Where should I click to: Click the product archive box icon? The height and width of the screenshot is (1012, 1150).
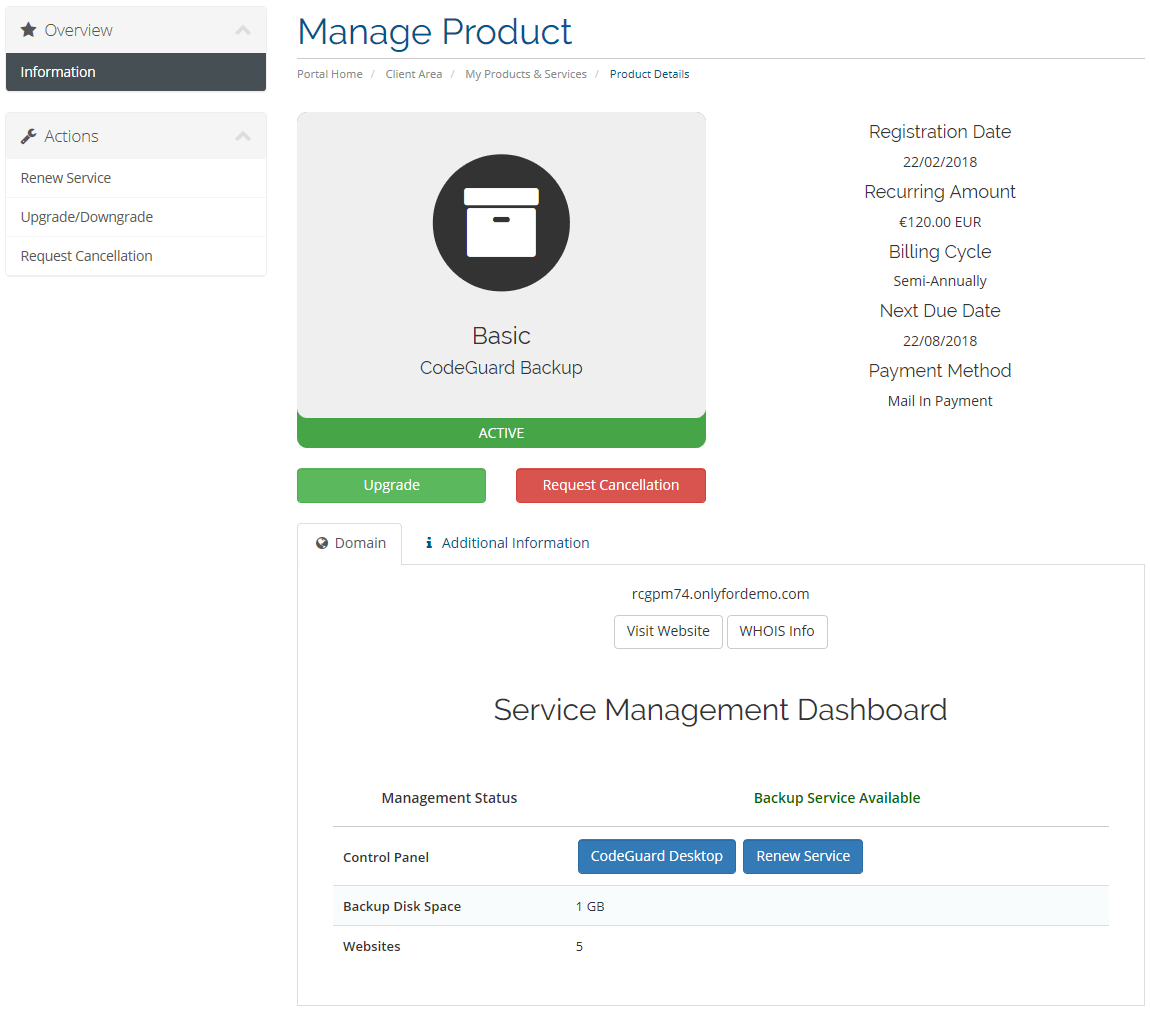(x=501, y=223)
